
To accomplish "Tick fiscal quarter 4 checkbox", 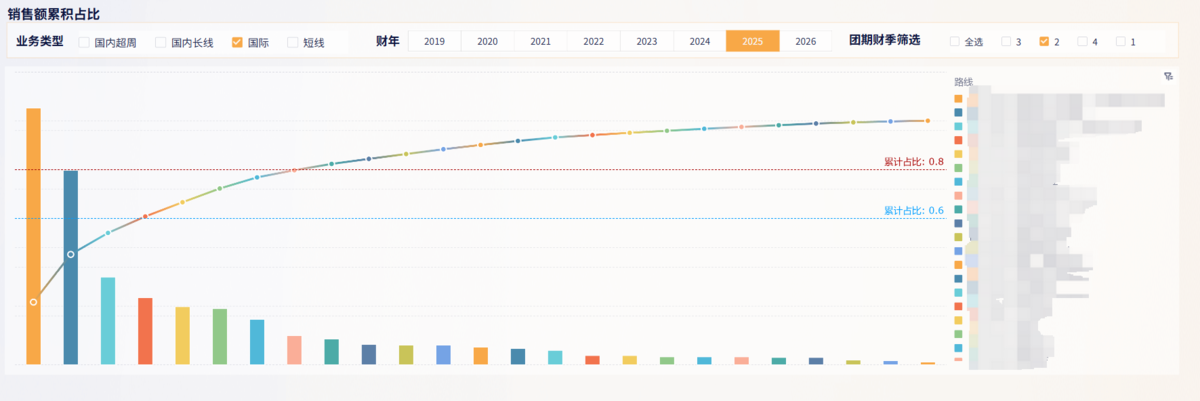I will coord(1082,42).
